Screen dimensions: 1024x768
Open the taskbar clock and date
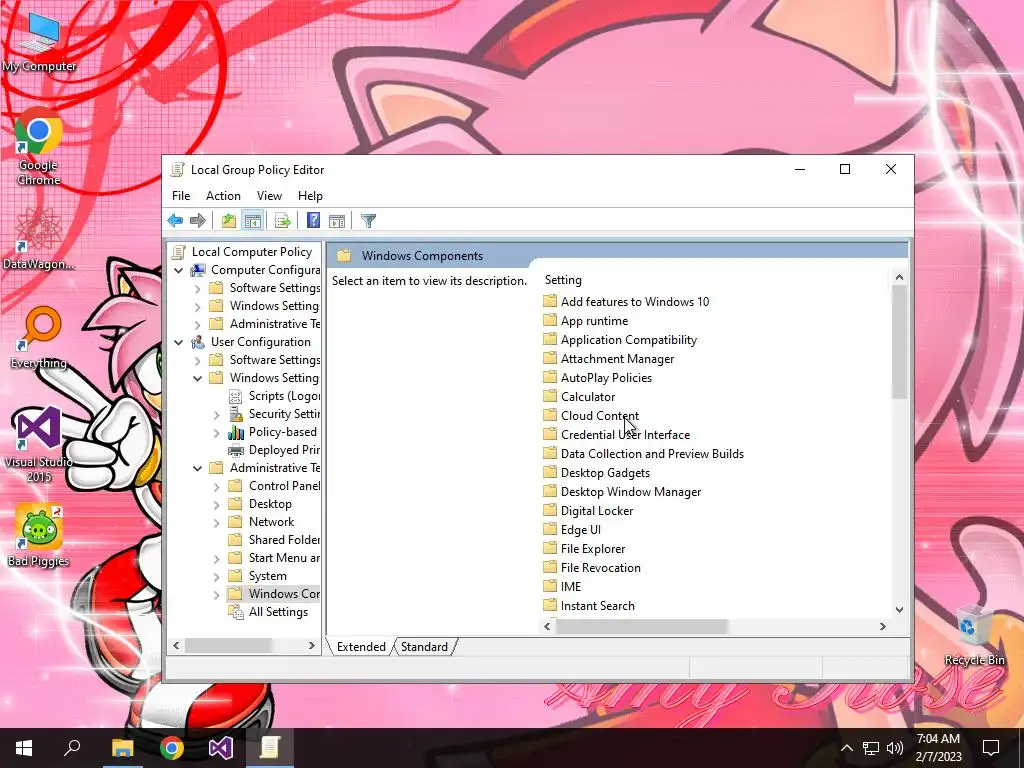click(938, 748)
